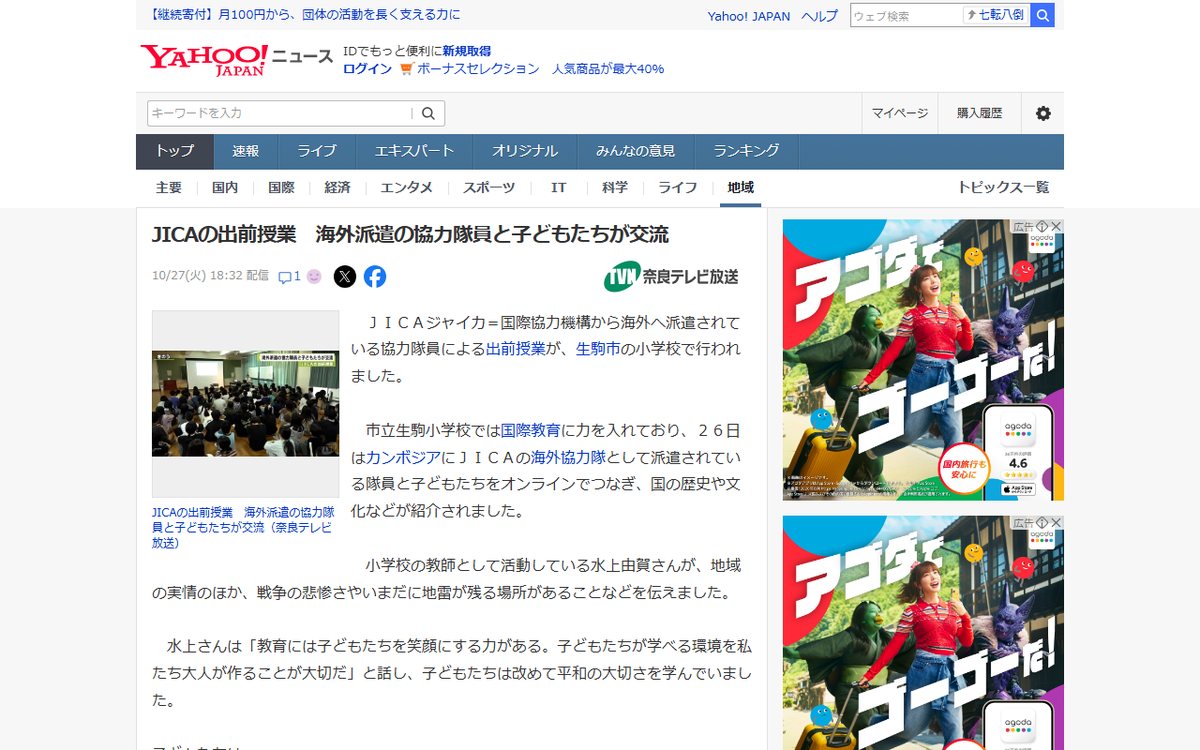Open top agoda ad info icon

coord(1042,226)
